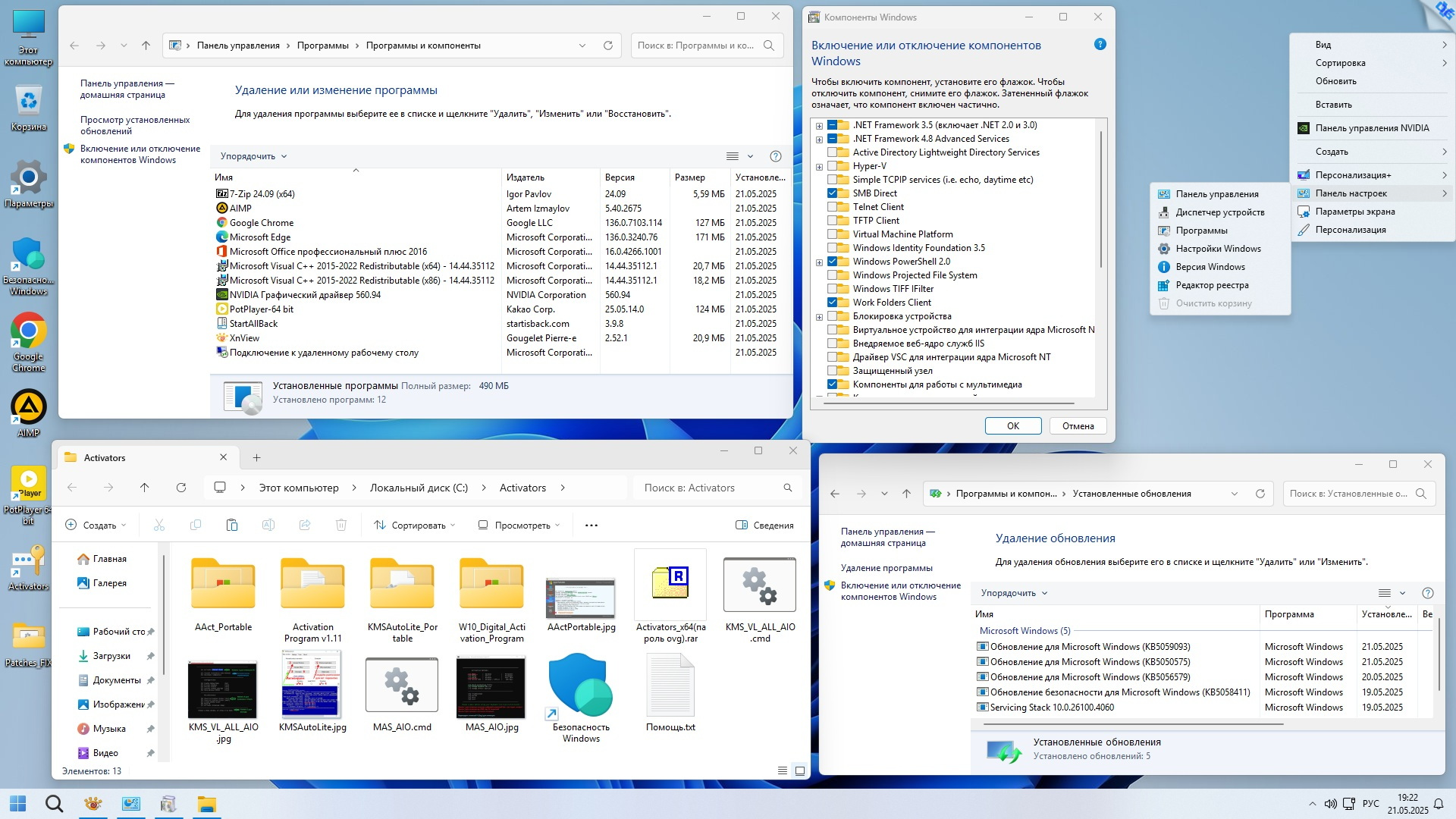Click the taskbar search magnifier icon
Screen dimensions: 1456x819
click(54, 804)
